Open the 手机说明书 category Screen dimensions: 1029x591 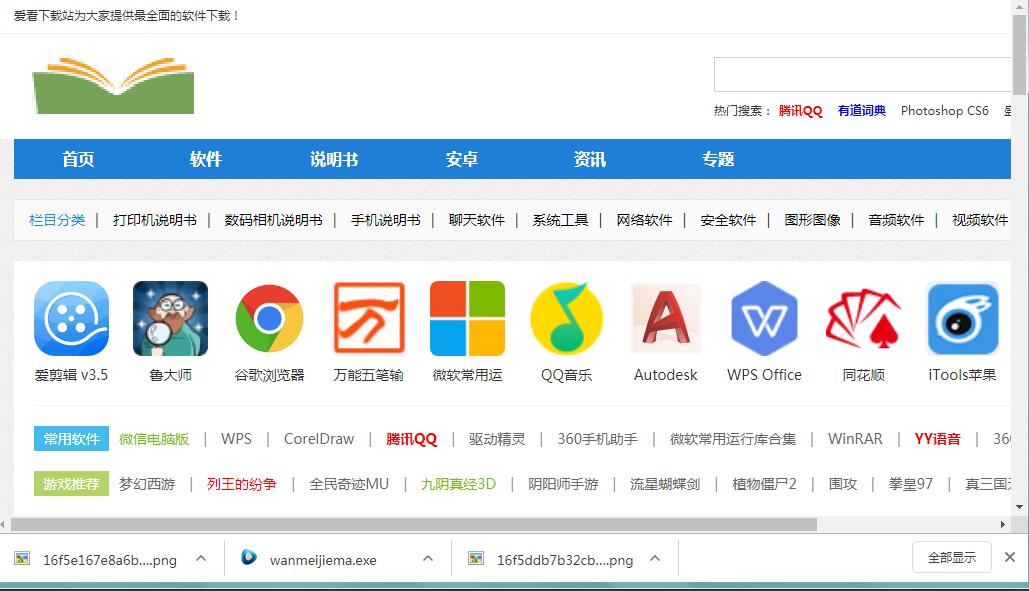click(386, 220)
